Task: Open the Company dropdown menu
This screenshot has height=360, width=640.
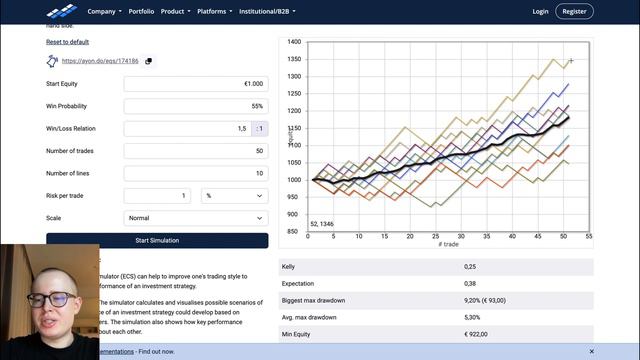Action: point(104,11)
